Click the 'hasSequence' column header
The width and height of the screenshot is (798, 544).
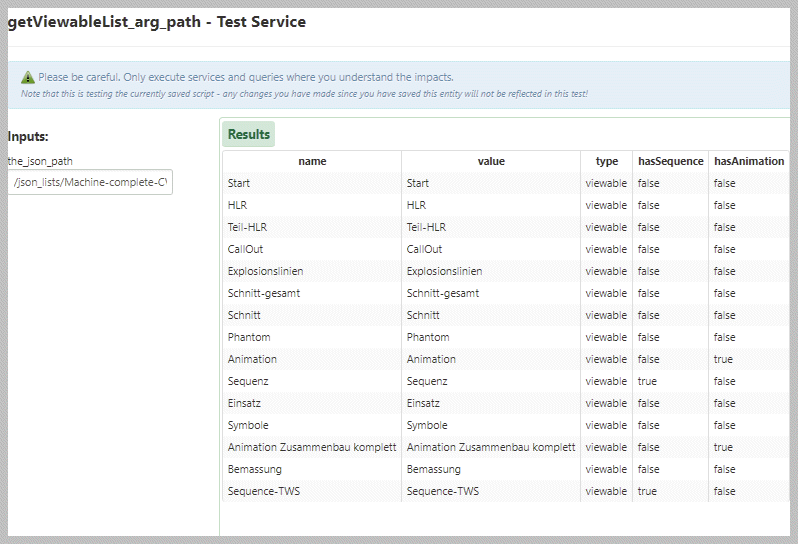tap(670, 161)
